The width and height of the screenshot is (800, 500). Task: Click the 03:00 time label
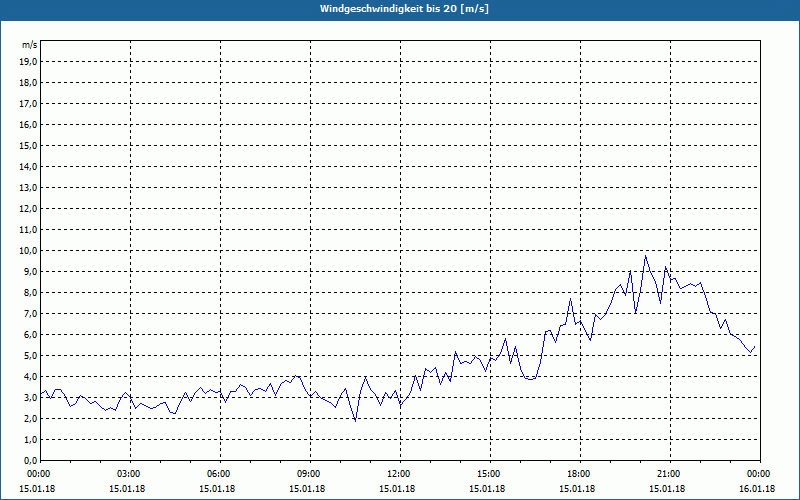click(x=130, y=474)
